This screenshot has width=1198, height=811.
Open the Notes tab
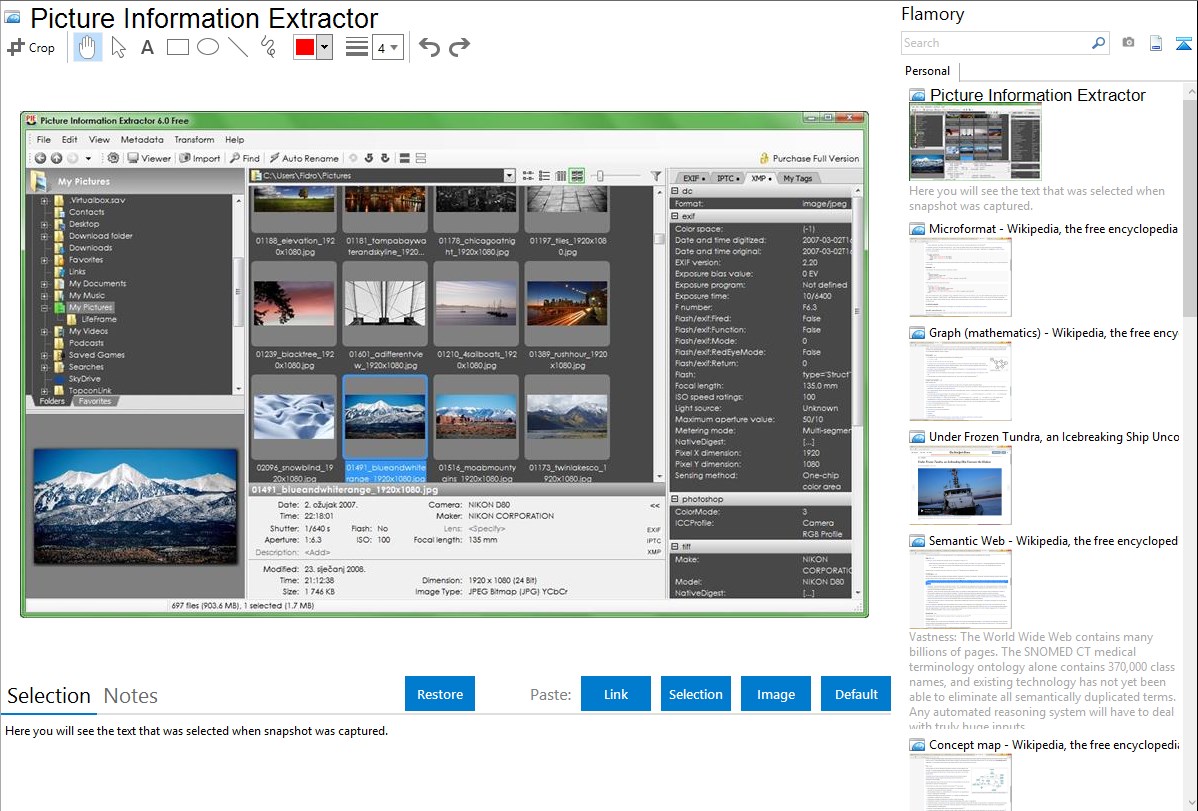tap(131, 696)
